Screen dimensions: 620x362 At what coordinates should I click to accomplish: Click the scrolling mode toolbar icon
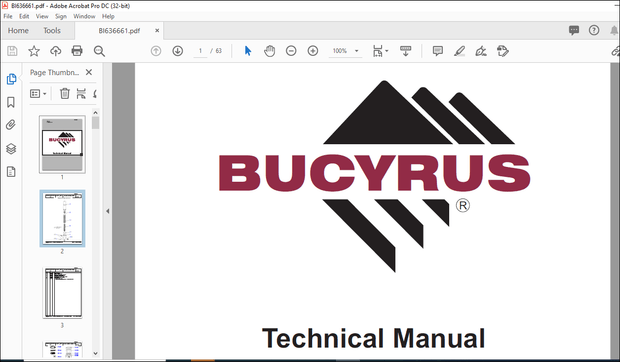405,51
